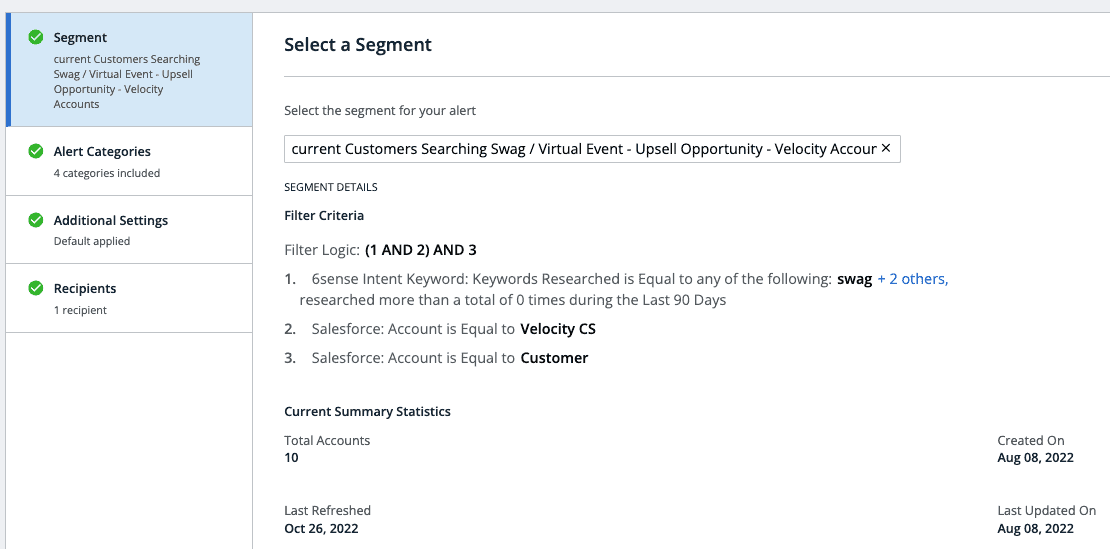Click the Total Accounts value of 10
Image resolution: width=1110 pixels, height=549 pixels.
click(291, 458)
